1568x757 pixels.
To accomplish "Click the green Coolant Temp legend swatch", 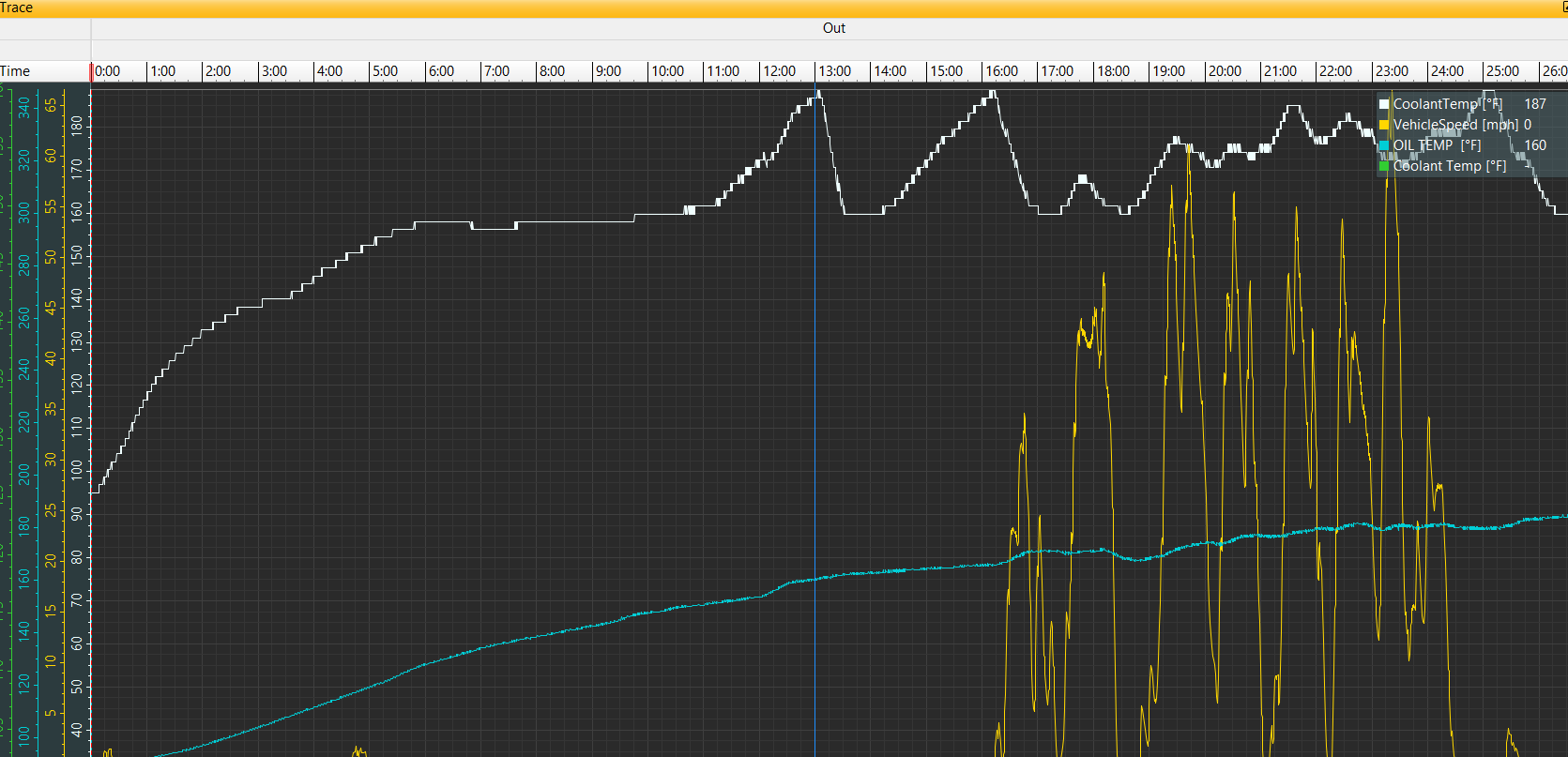I will point(1384,166).
